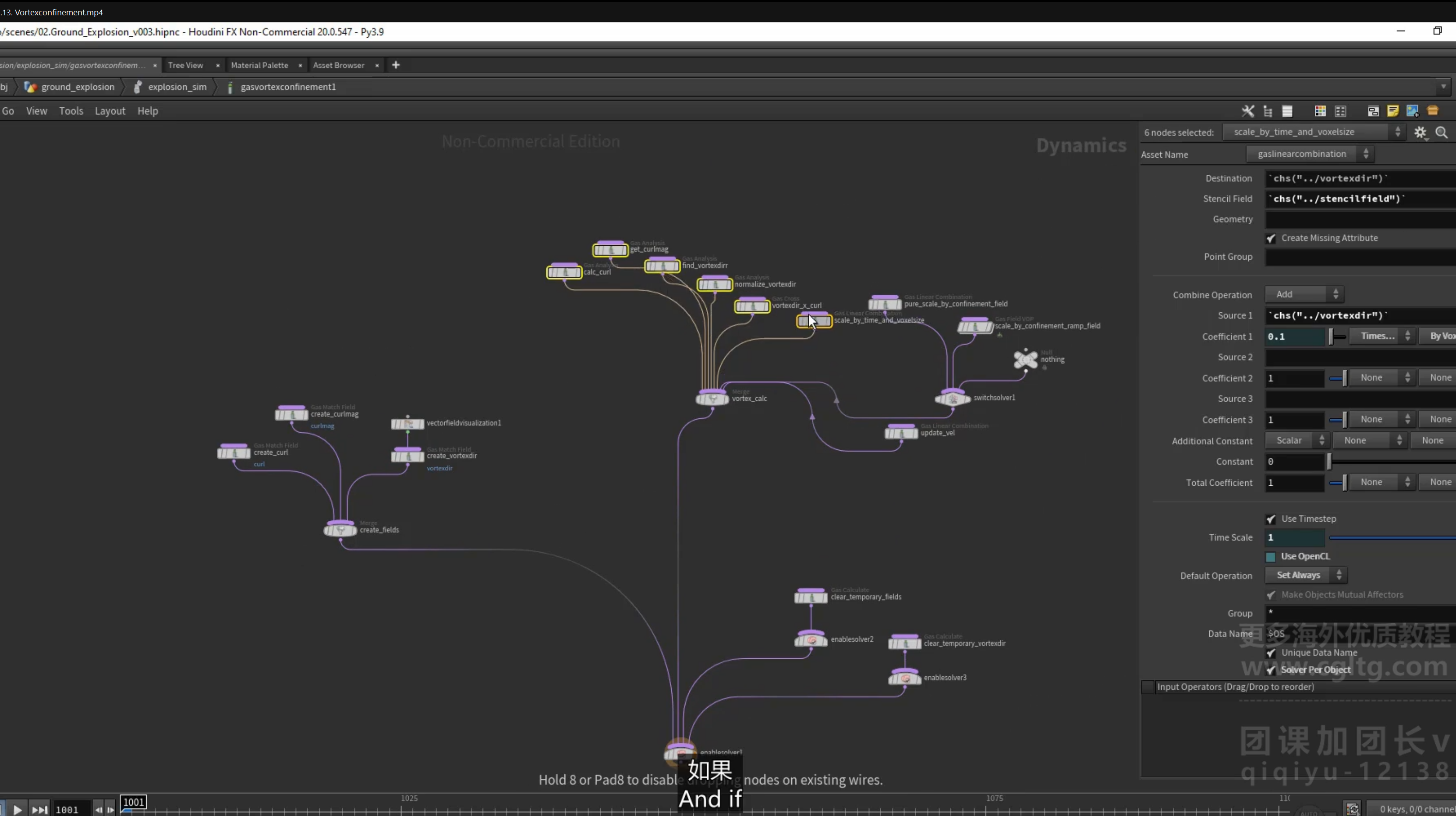This screenshot has width=1456, height=816.
Task: Open the Combine Operation Add dropdown
Action: (x=1304, y=294)
